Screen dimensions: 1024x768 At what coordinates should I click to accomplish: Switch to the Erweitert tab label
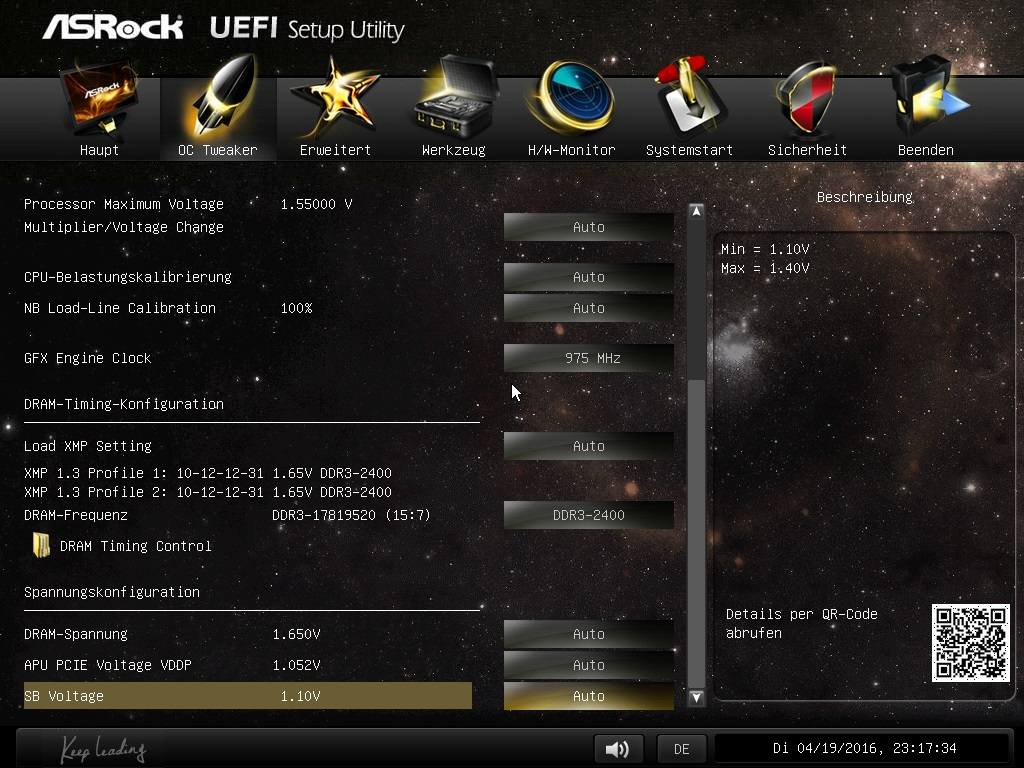point(335,150)
